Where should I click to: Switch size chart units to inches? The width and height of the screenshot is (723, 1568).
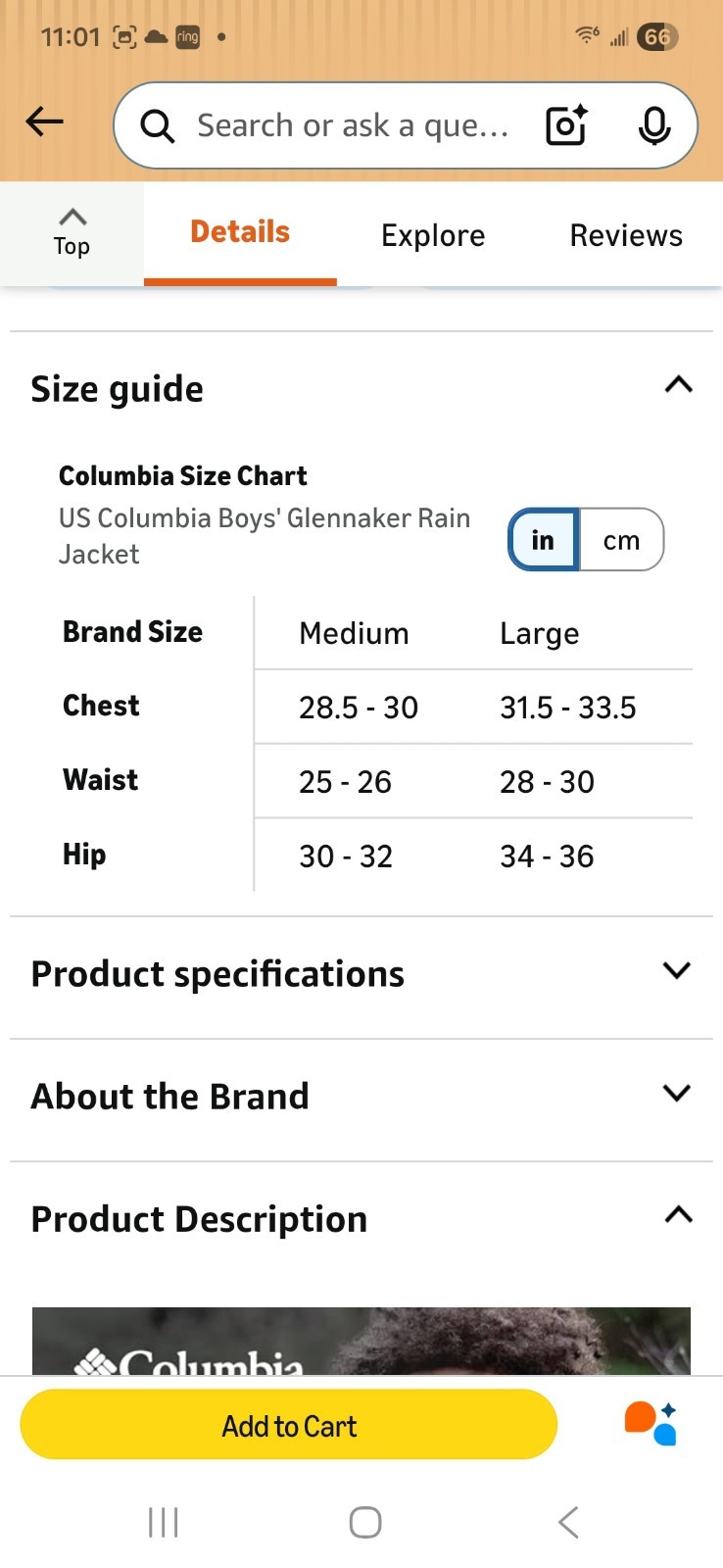point(544,540)
